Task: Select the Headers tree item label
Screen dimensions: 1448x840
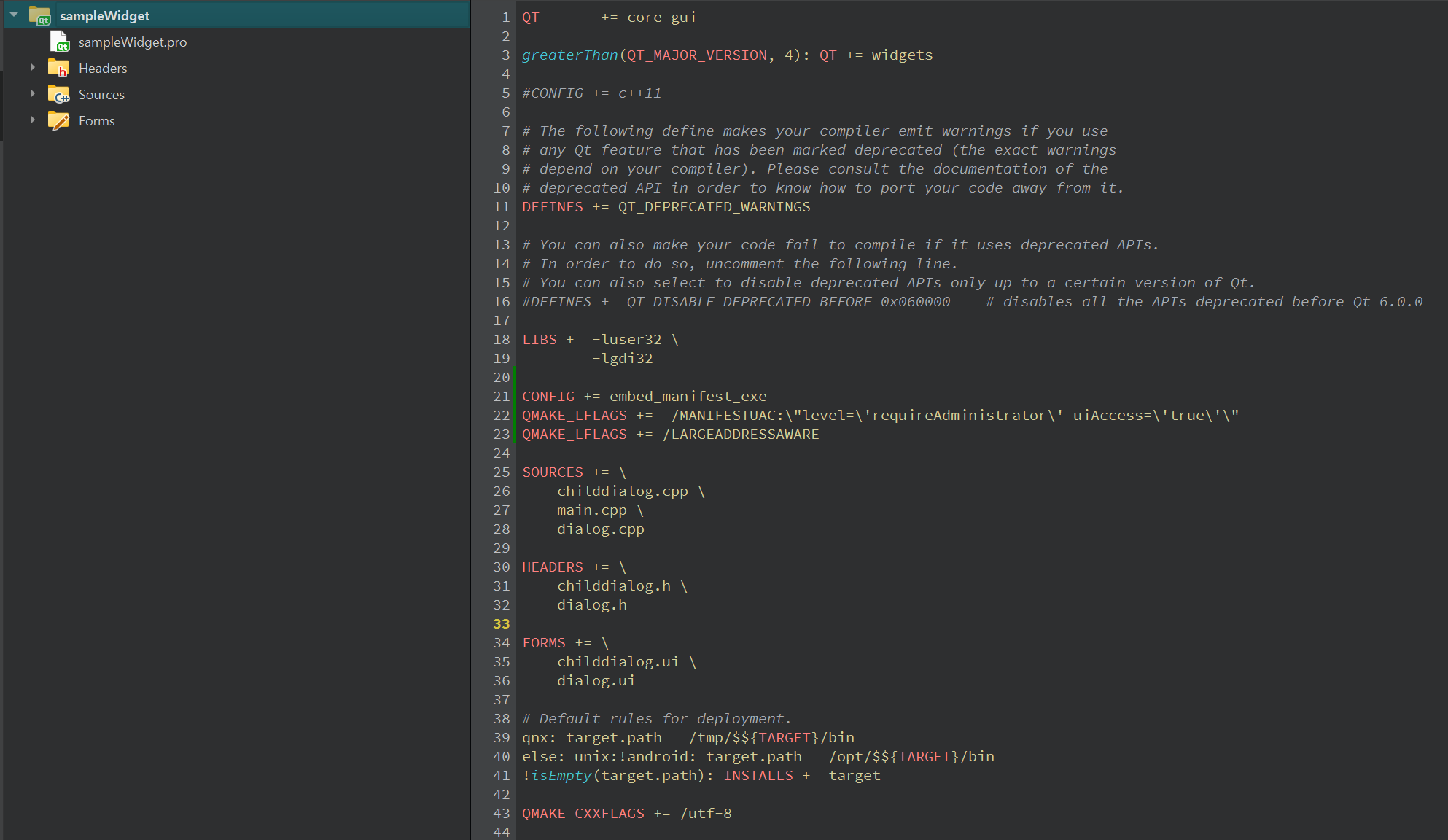Action: coord(103,69)
